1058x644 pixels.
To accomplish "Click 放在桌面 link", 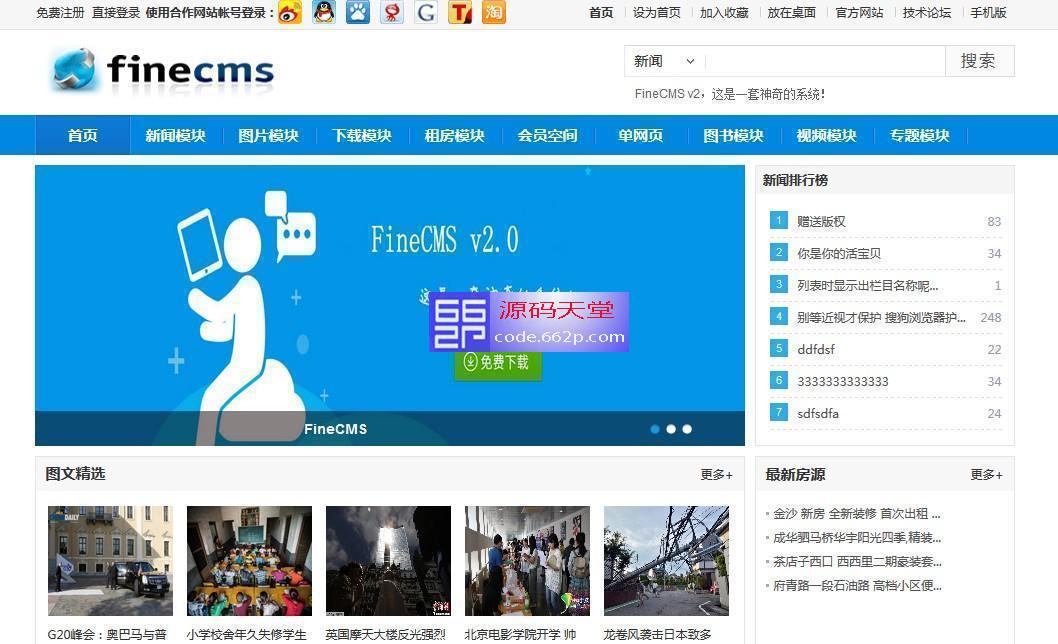I will pos(791,12).
